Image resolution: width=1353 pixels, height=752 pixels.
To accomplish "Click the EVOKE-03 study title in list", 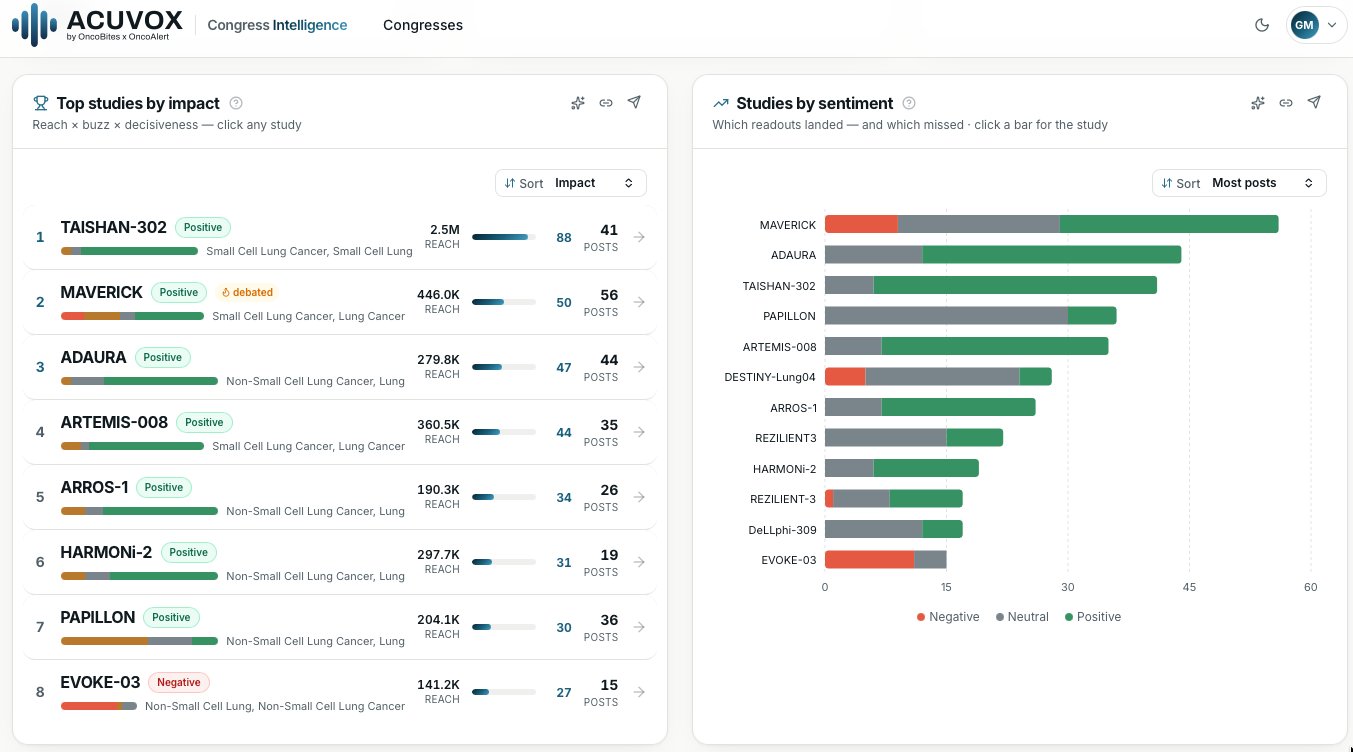I will tap(100, 682).
